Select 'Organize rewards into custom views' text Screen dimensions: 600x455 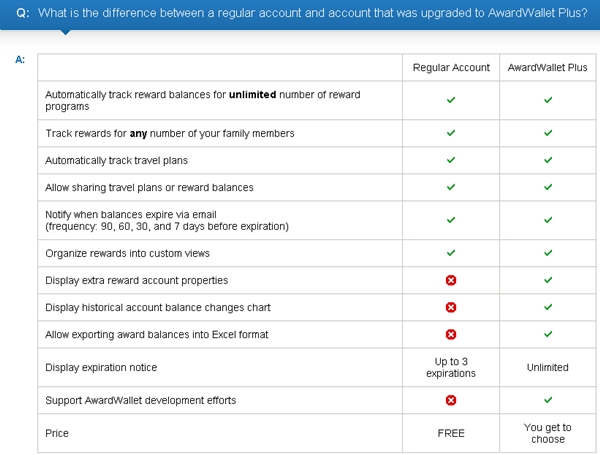coord(127,253)
